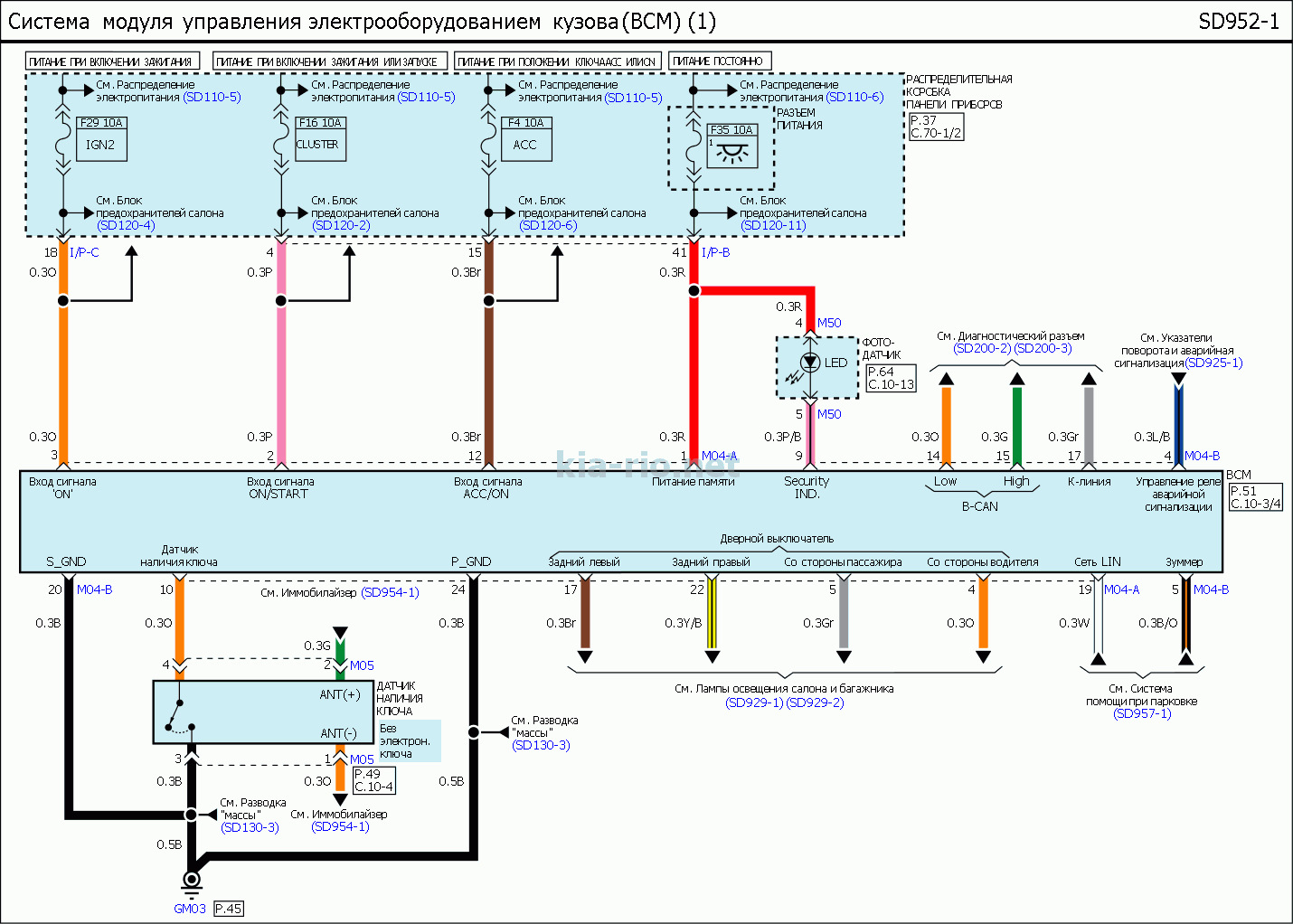
Task: Click the green arrowhead above the 0.3G ANT(+) wire
Action: (x=340, y=633)
